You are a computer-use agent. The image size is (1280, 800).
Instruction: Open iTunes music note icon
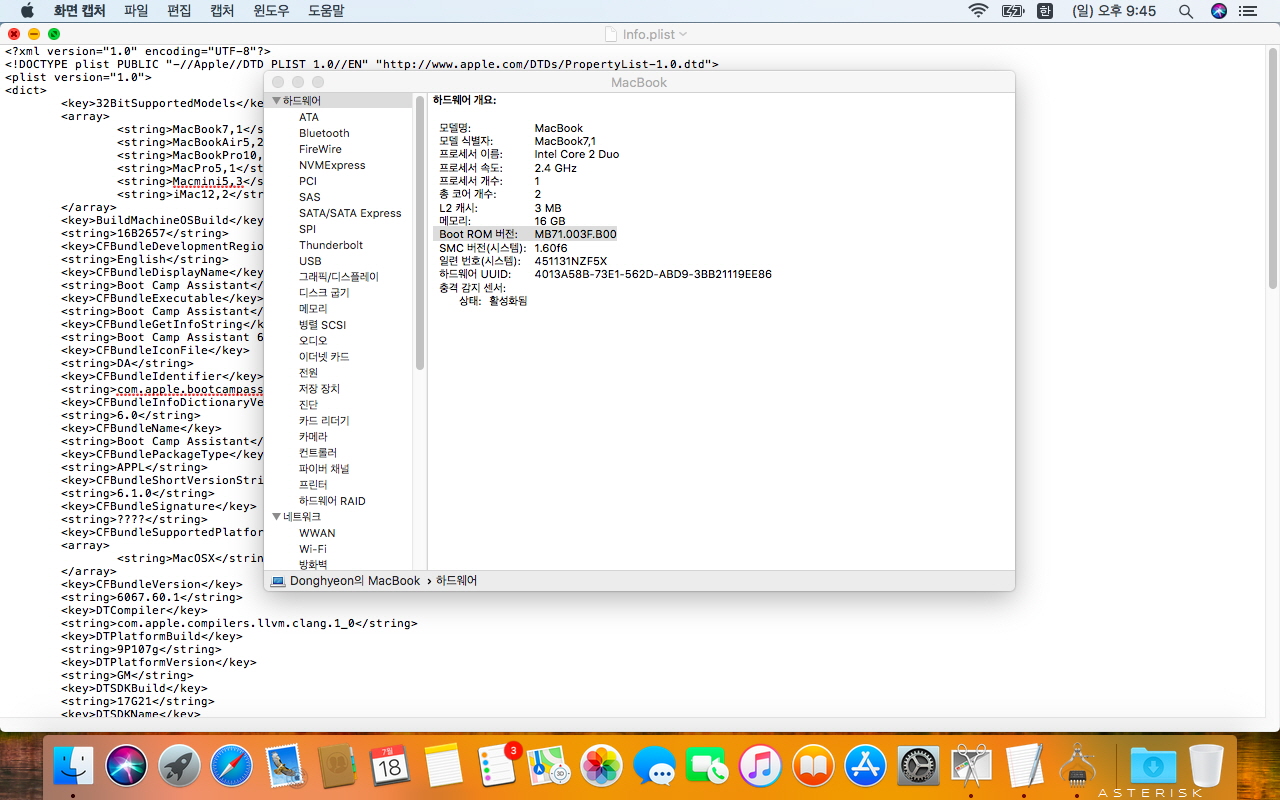pos(761,767)
